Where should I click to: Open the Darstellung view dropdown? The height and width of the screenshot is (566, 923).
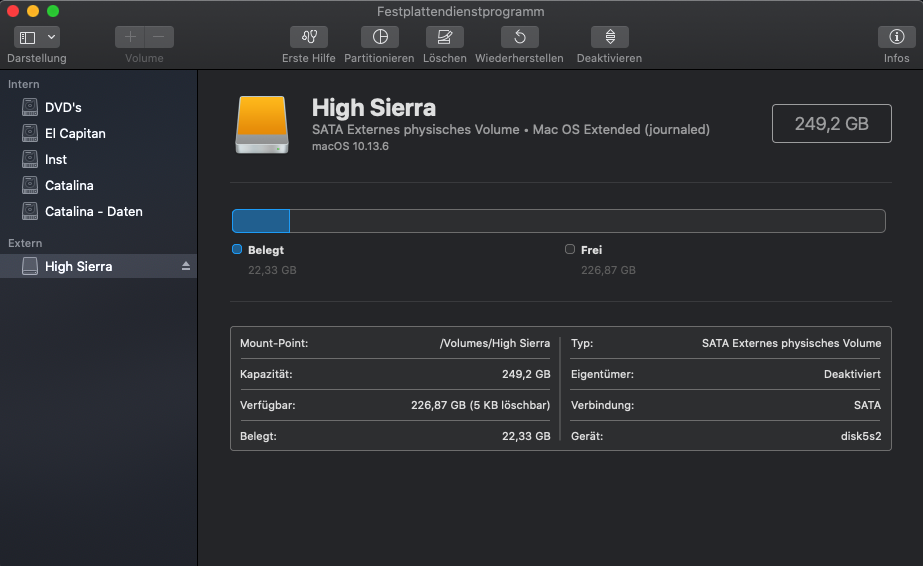click(37, 37)
